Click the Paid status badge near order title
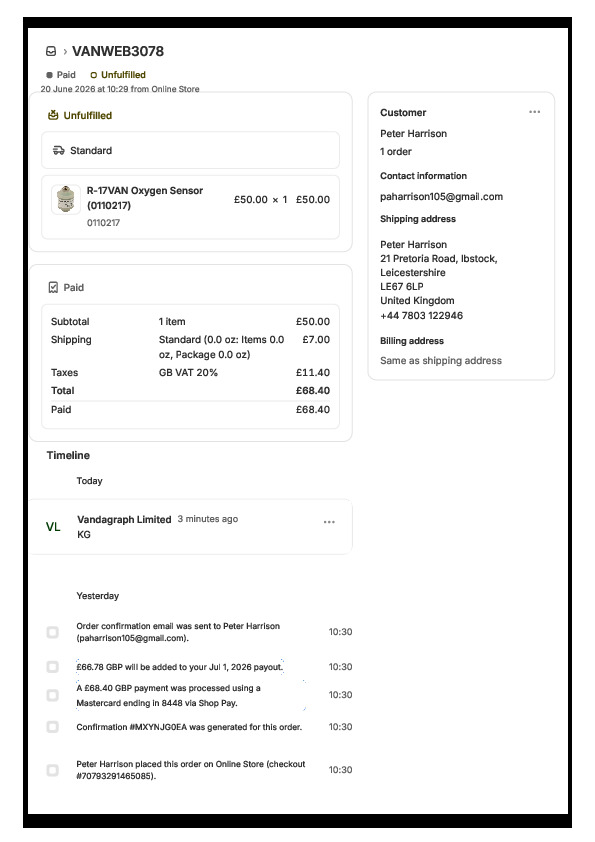Screen dimensions: 595x842 (x=60, y=75)
